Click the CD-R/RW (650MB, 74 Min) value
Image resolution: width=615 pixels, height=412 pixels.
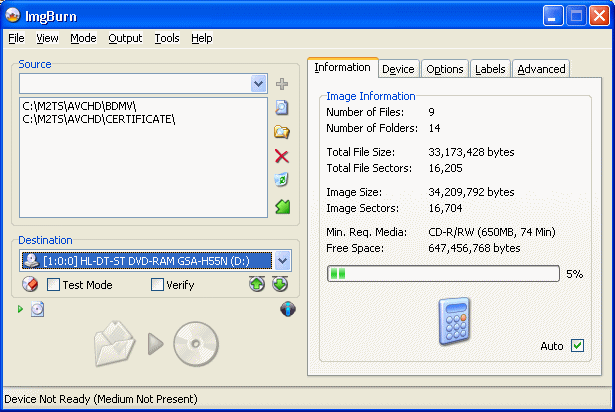(x=492, y=232)
